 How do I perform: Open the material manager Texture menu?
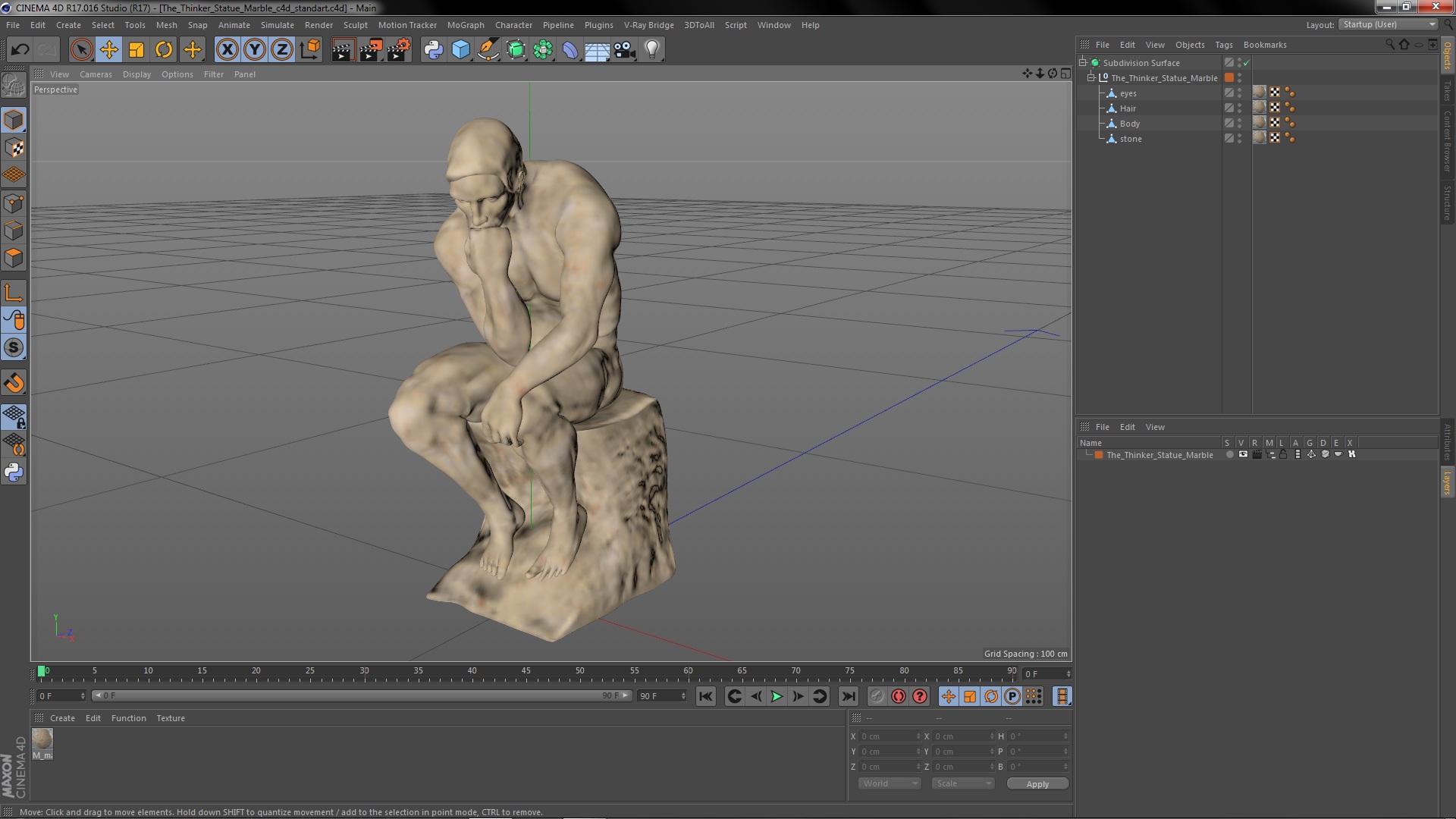coord(171,718)
